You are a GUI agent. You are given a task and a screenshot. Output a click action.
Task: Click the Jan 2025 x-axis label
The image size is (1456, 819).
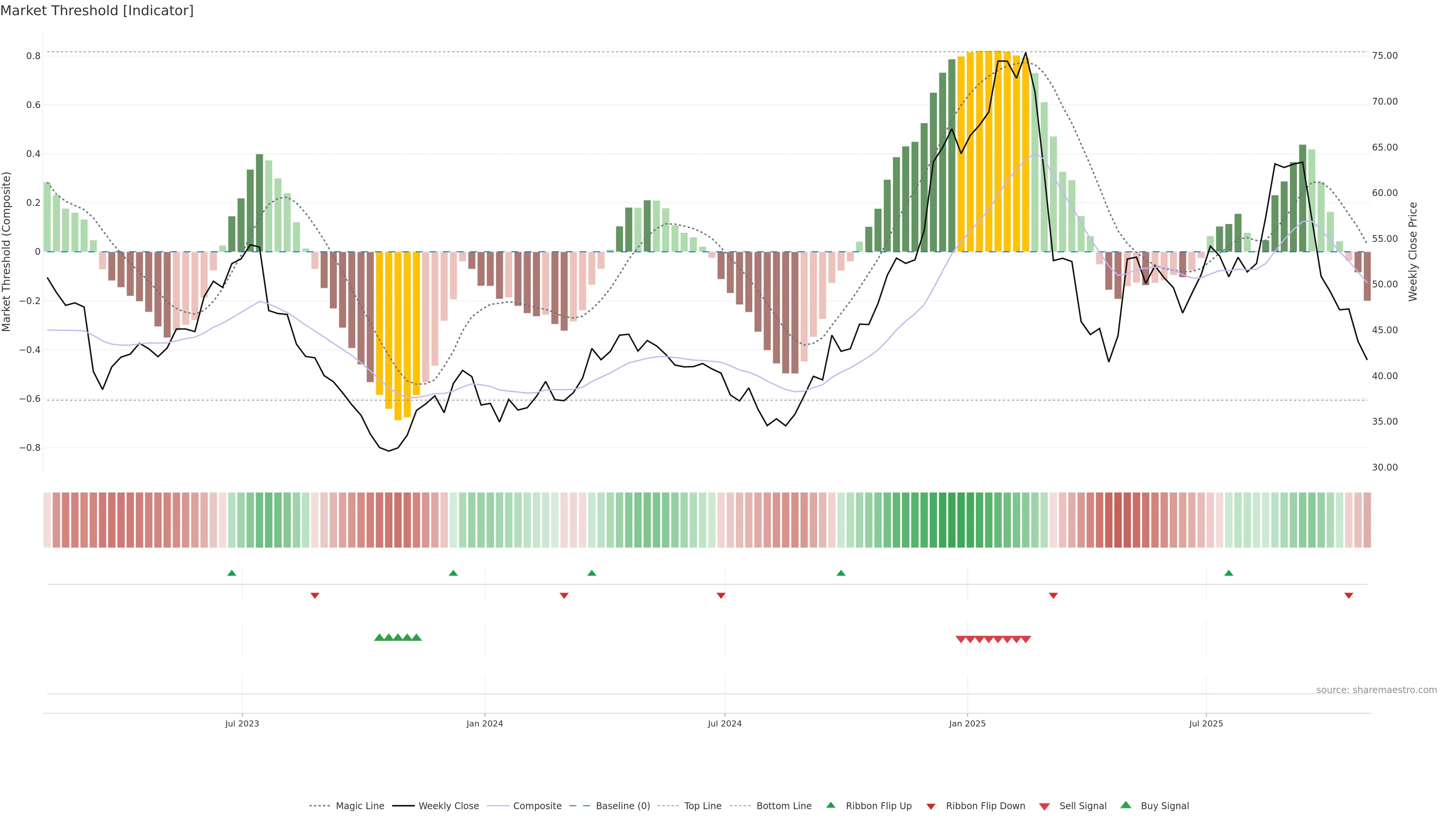(x=967, y=723)
